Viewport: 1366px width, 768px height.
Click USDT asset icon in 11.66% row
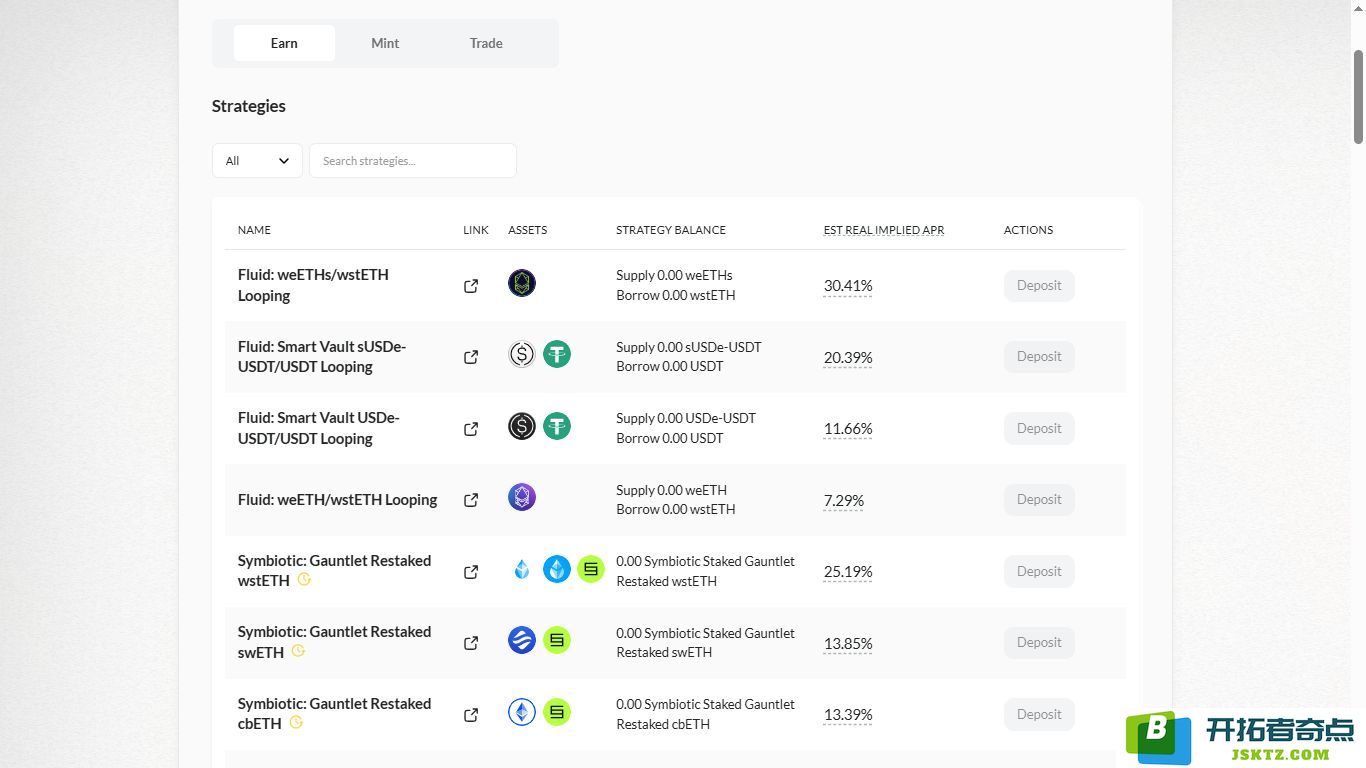557,426
